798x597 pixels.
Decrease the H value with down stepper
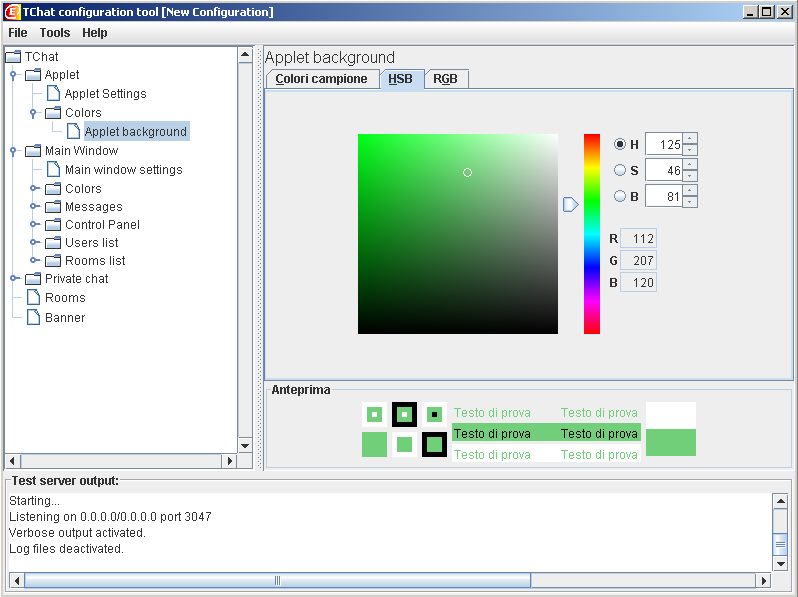pos(690,150)
